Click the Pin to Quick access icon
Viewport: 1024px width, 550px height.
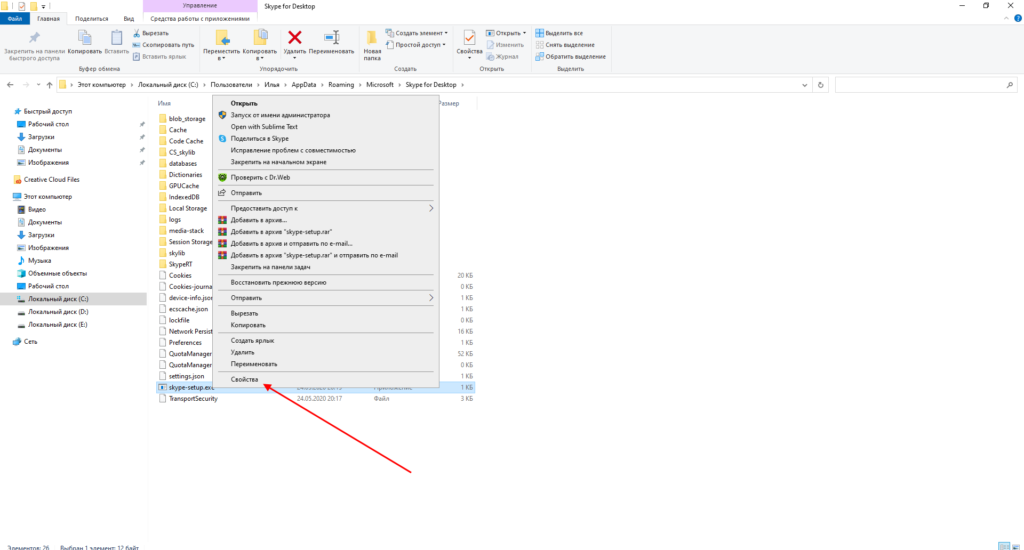click(x=34, y=38)
